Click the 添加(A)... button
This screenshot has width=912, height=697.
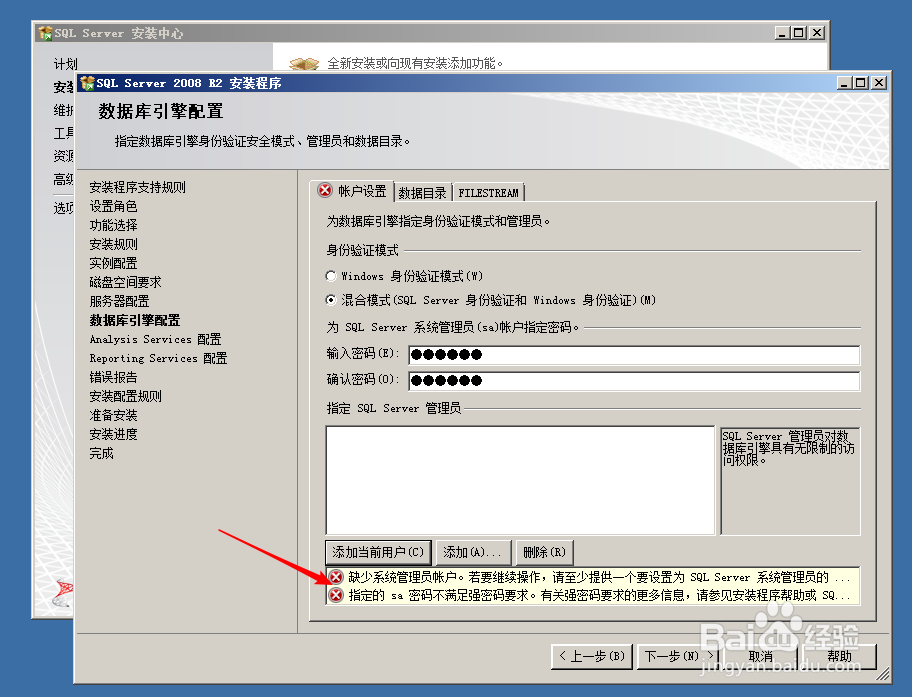pos(473,552)
